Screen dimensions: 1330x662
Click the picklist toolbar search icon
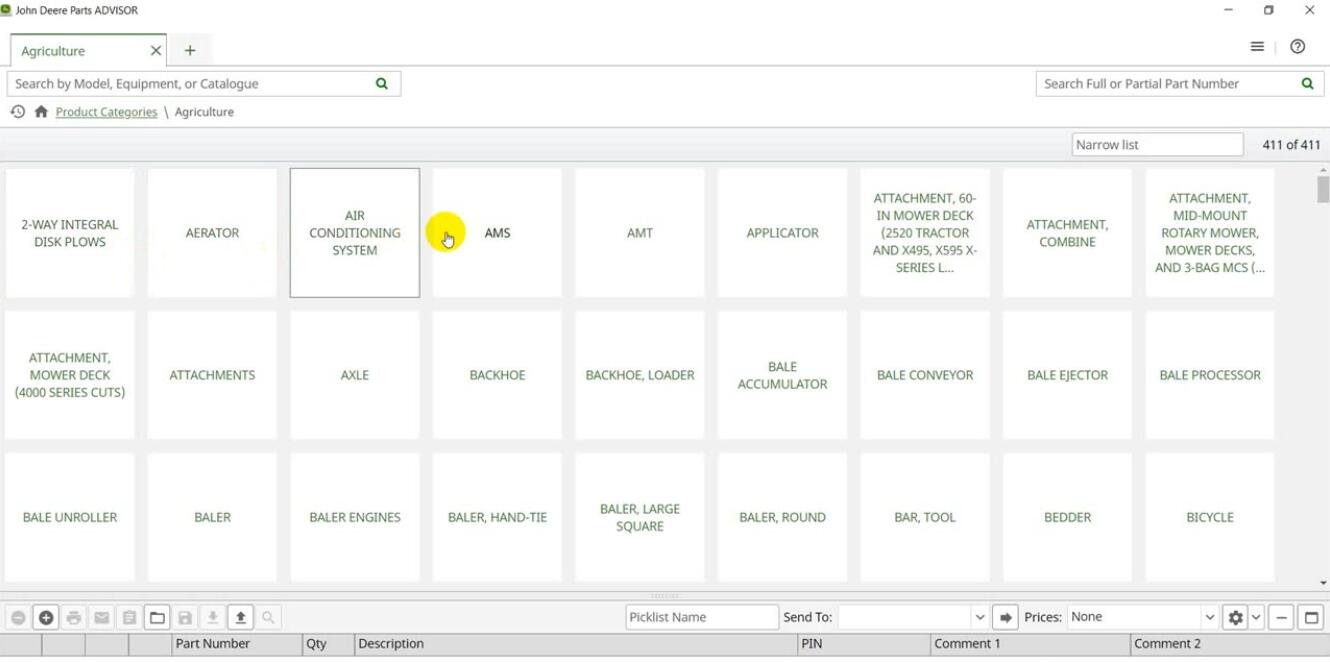[268, 618]
